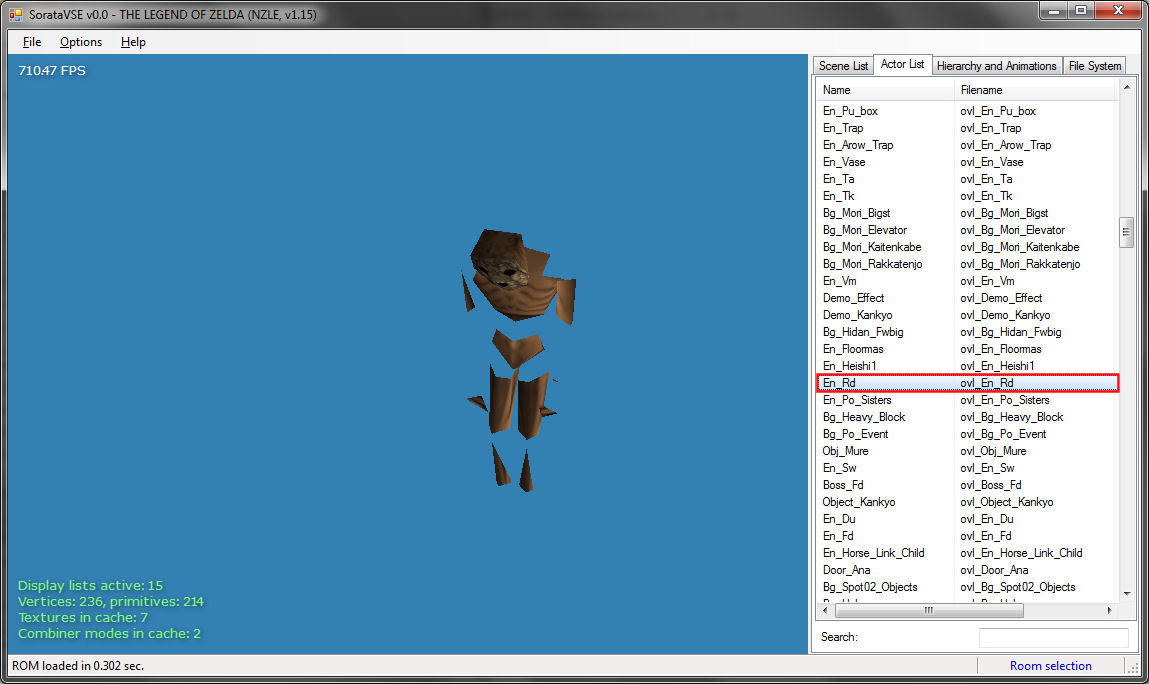The image size is (1149, 684).
Task: Switch to the File System tab
Action: (x=1095, y=66)
